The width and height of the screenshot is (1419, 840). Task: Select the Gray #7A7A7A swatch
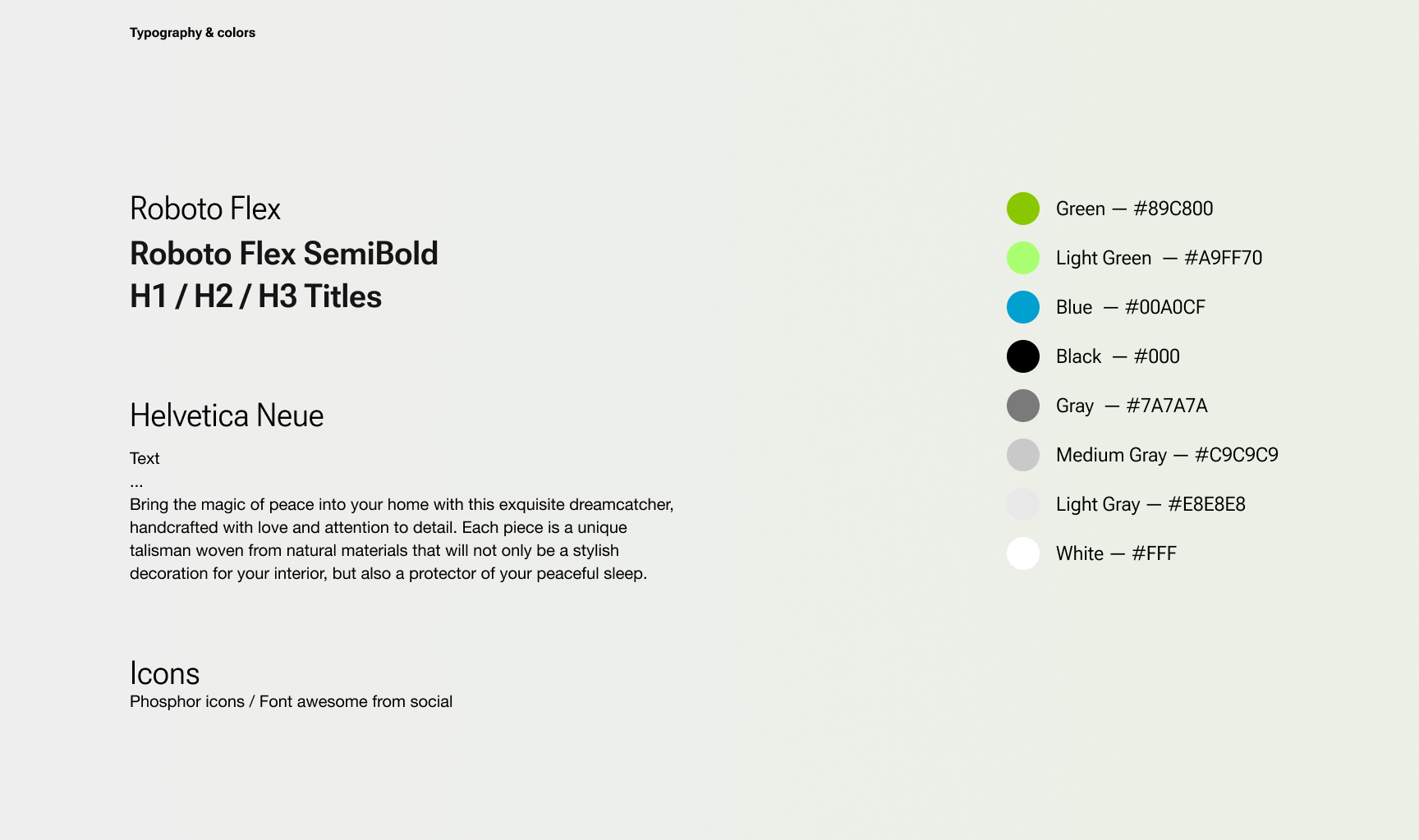coord(1023,406)
